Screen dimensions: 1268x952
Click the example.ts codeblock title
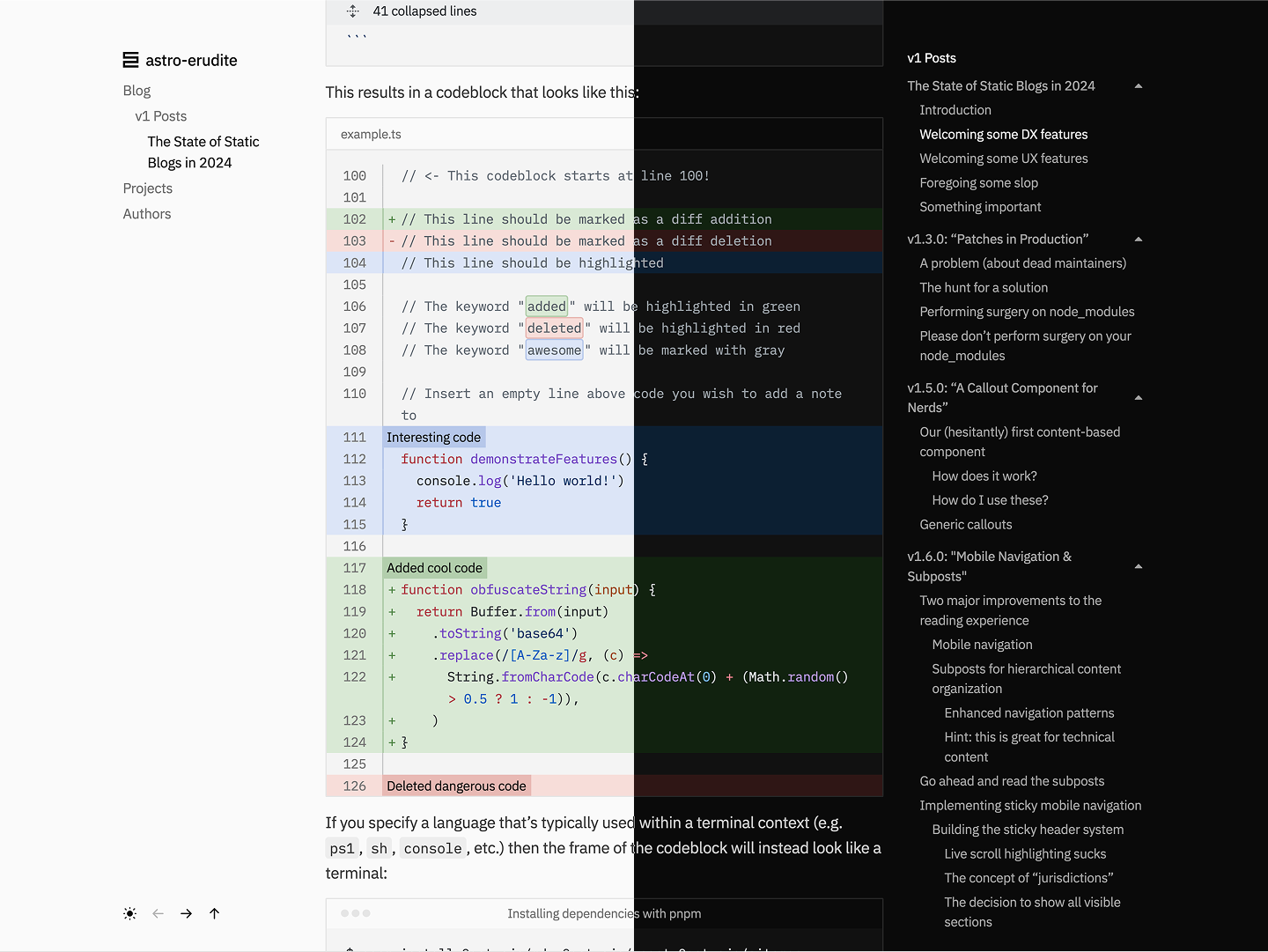[x=371, y=135]
